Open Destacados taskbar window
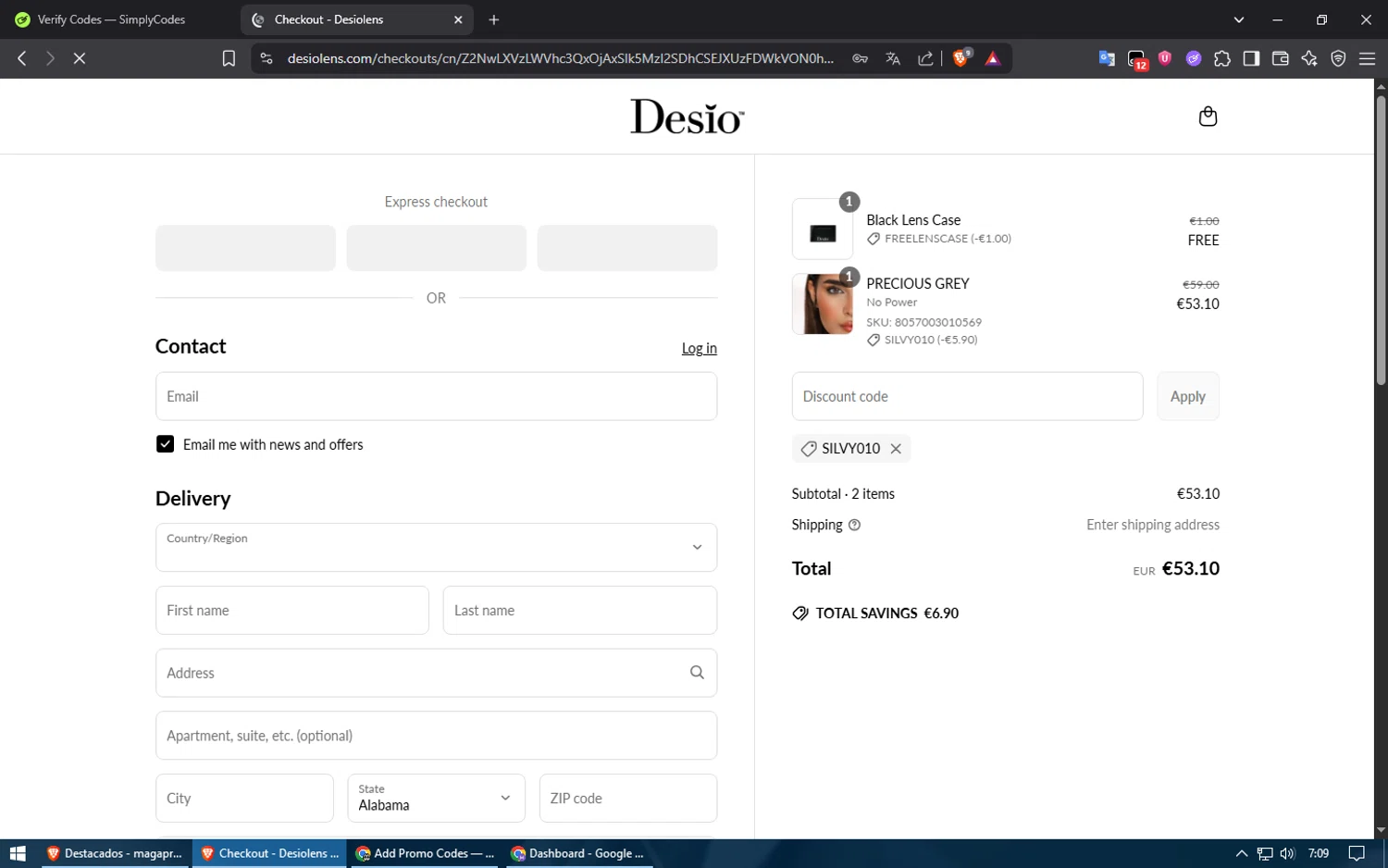The width and height of the screenshot is (1388, 868). pos(113,853)
